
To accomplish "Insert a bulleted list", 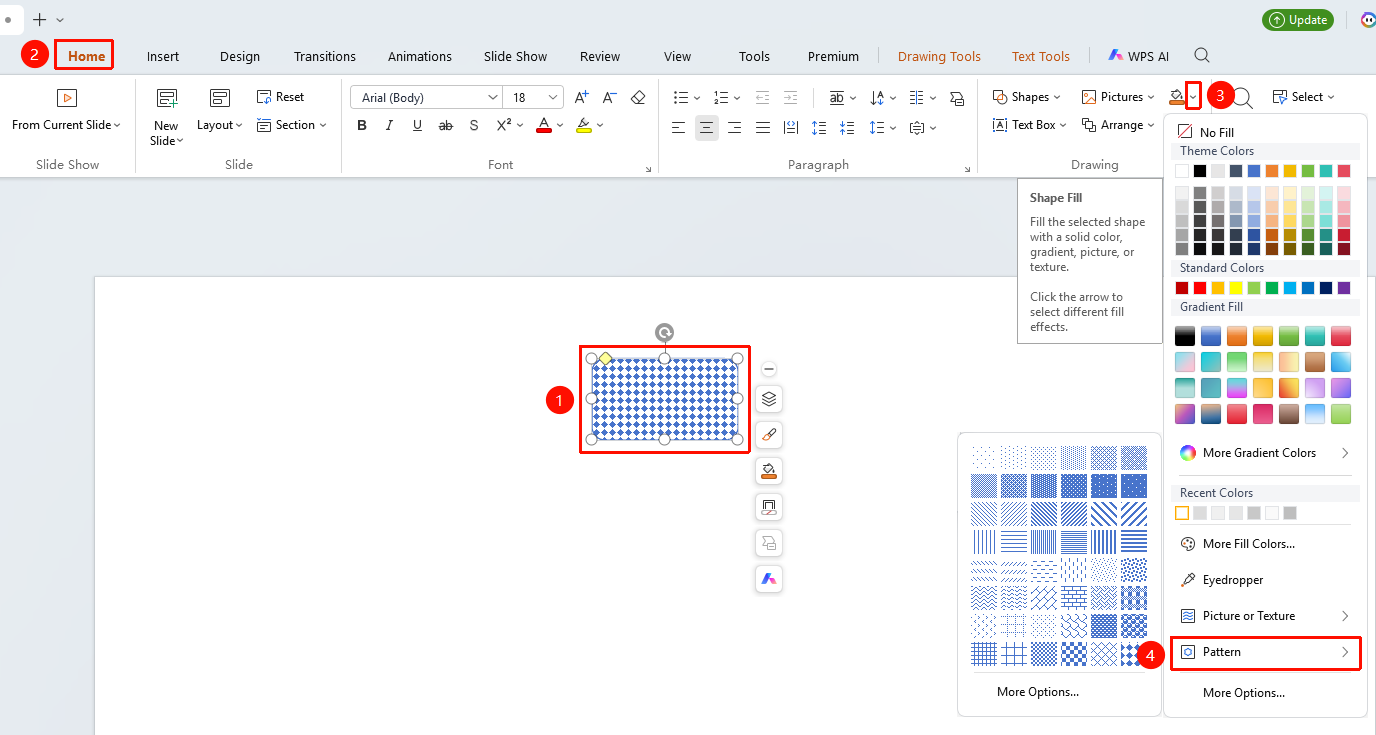I will (681, 97).
